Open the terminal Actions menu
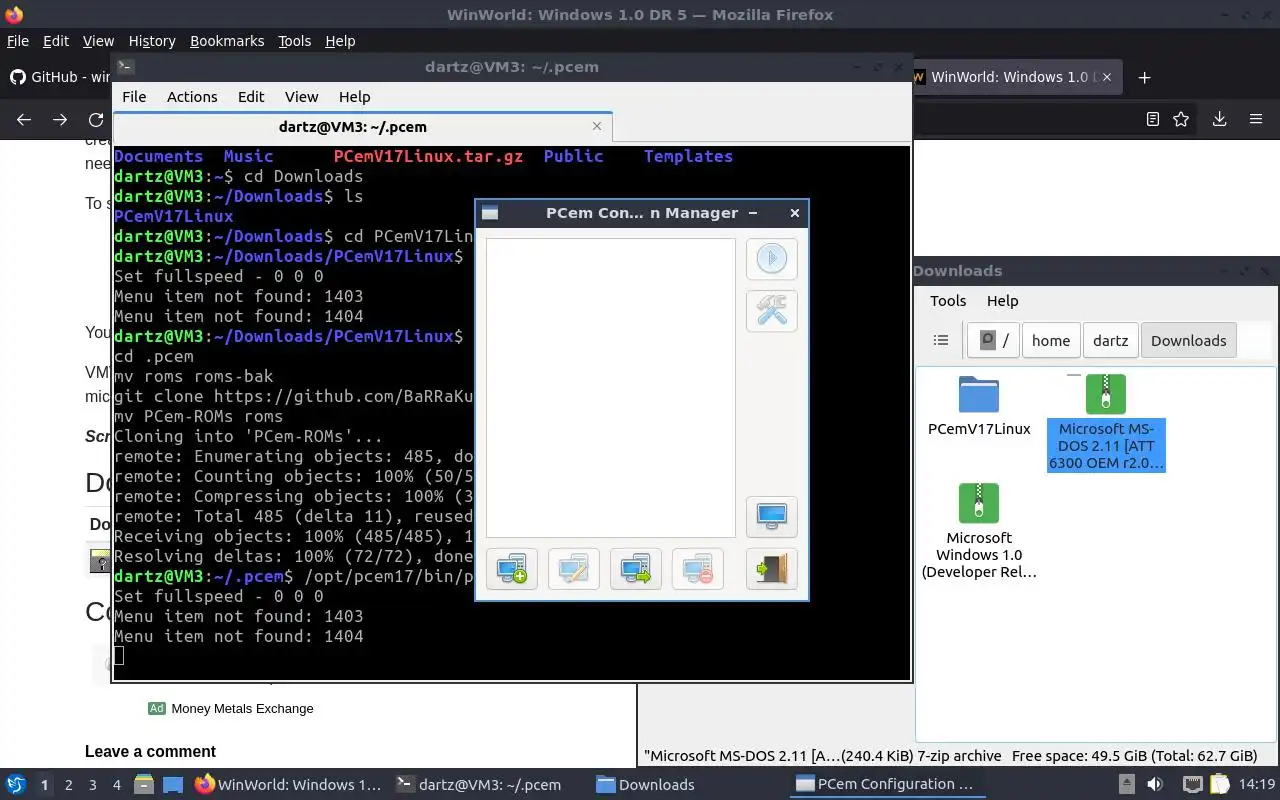The height and width of the screenshot is (800, 1280). tap(192, 97)
